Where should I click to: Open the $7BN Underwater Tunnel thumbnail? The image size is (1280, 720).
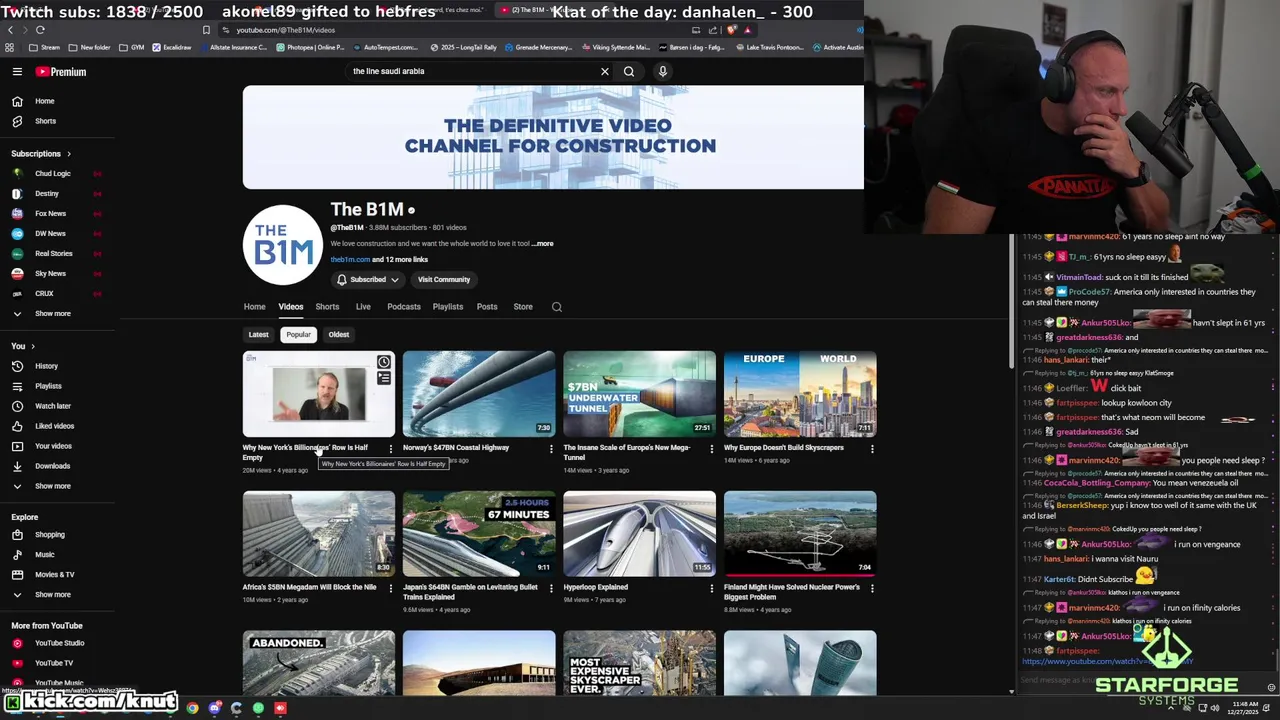640,394
